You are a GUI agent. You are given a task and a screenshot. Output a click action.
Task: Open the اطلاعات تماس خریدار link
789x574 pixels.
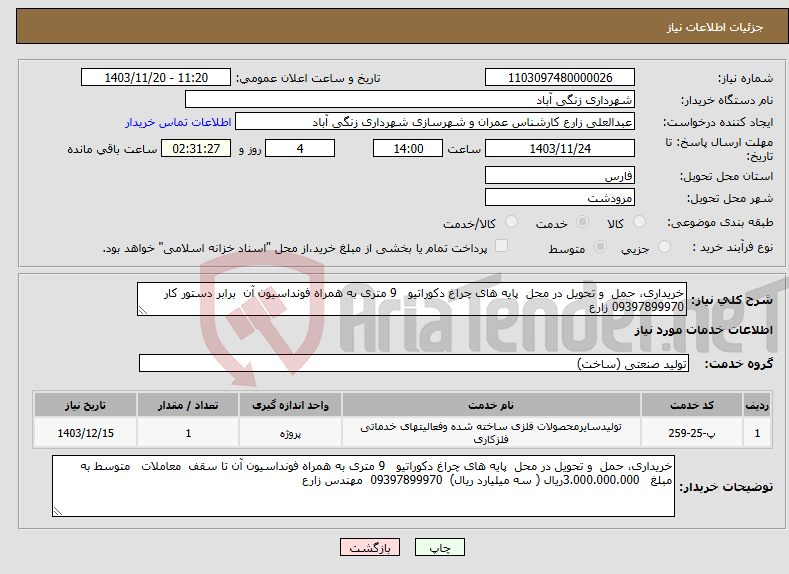[178, 122]
